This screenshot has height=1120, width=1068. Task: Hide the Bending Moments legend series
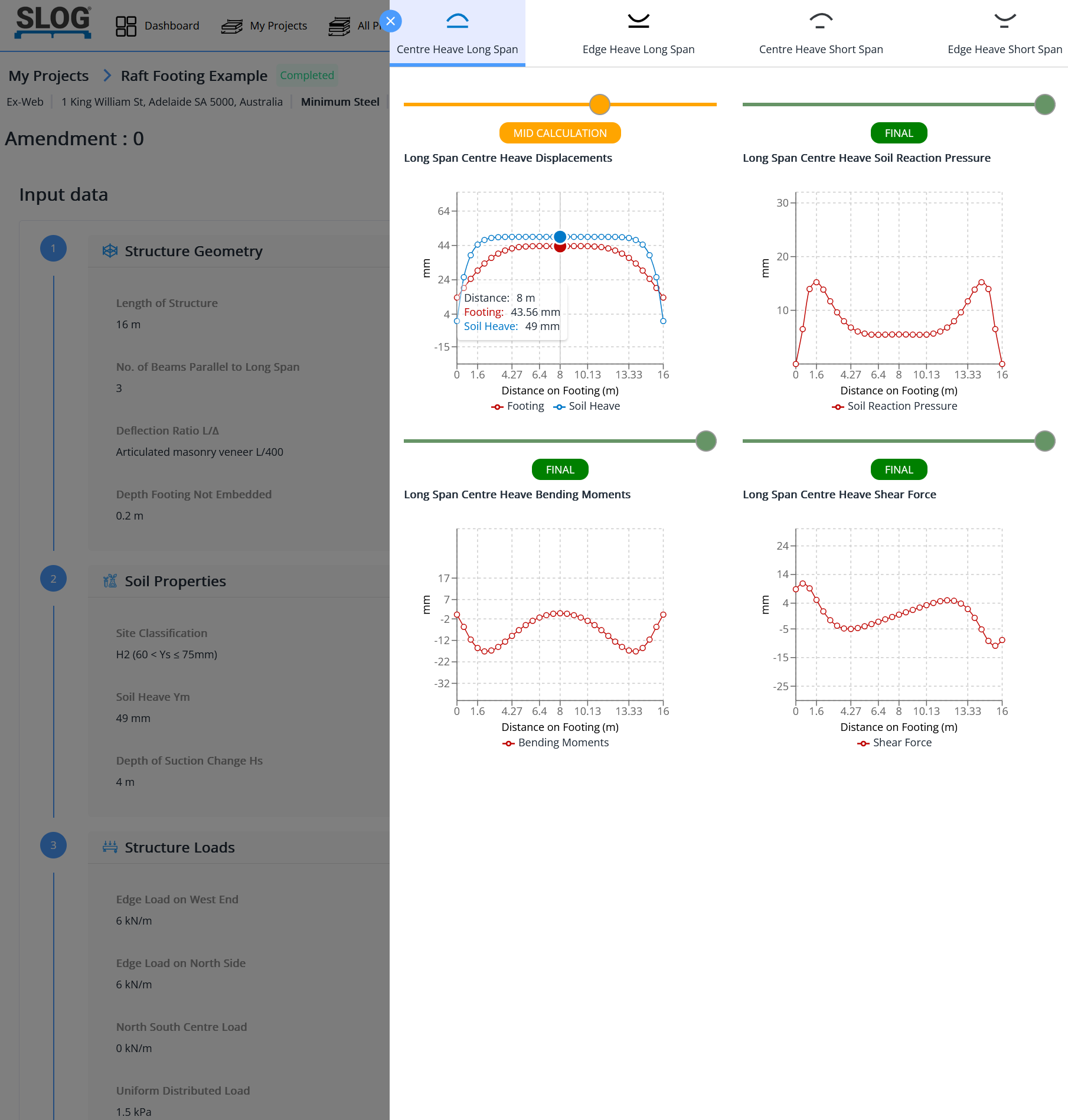556,743
